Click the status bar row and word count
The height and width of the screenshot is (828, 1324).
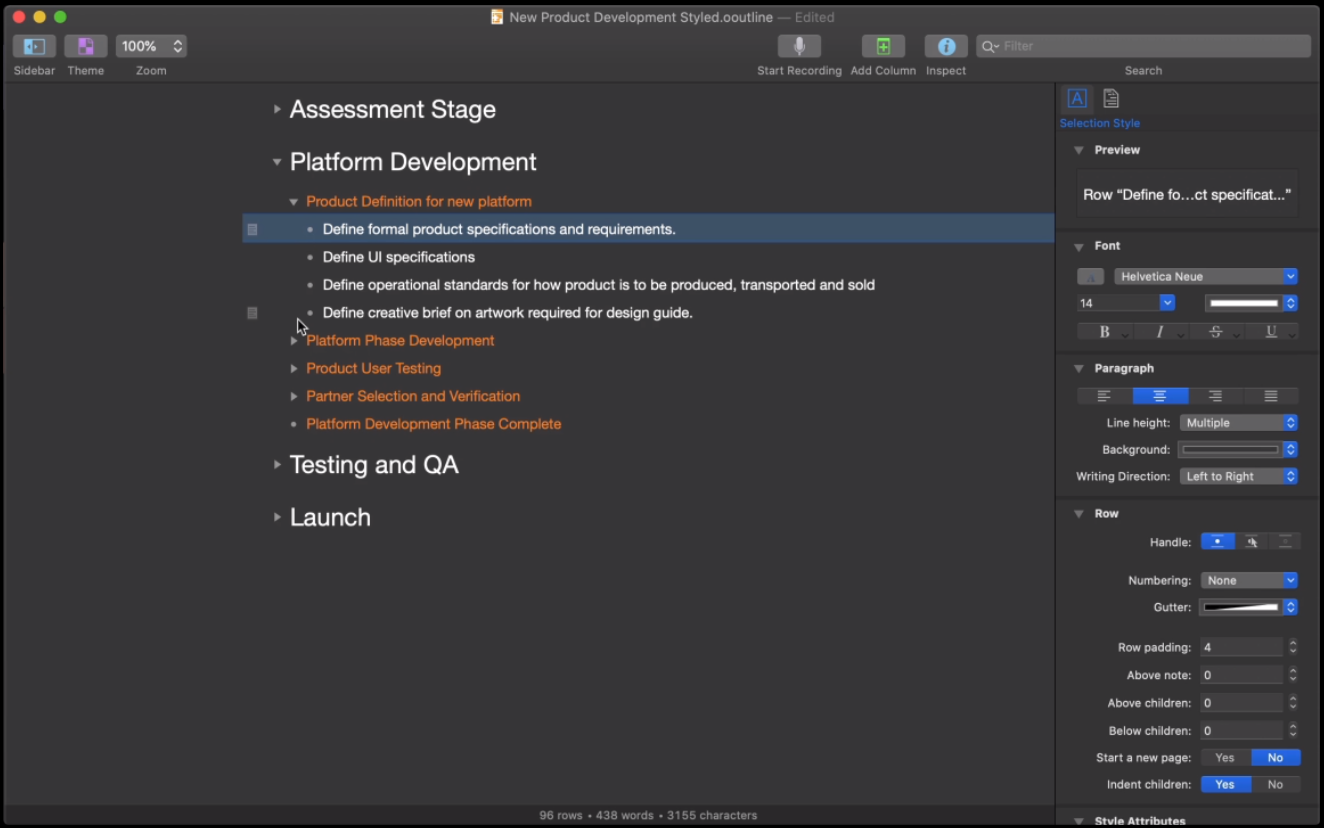pos(648,815)
